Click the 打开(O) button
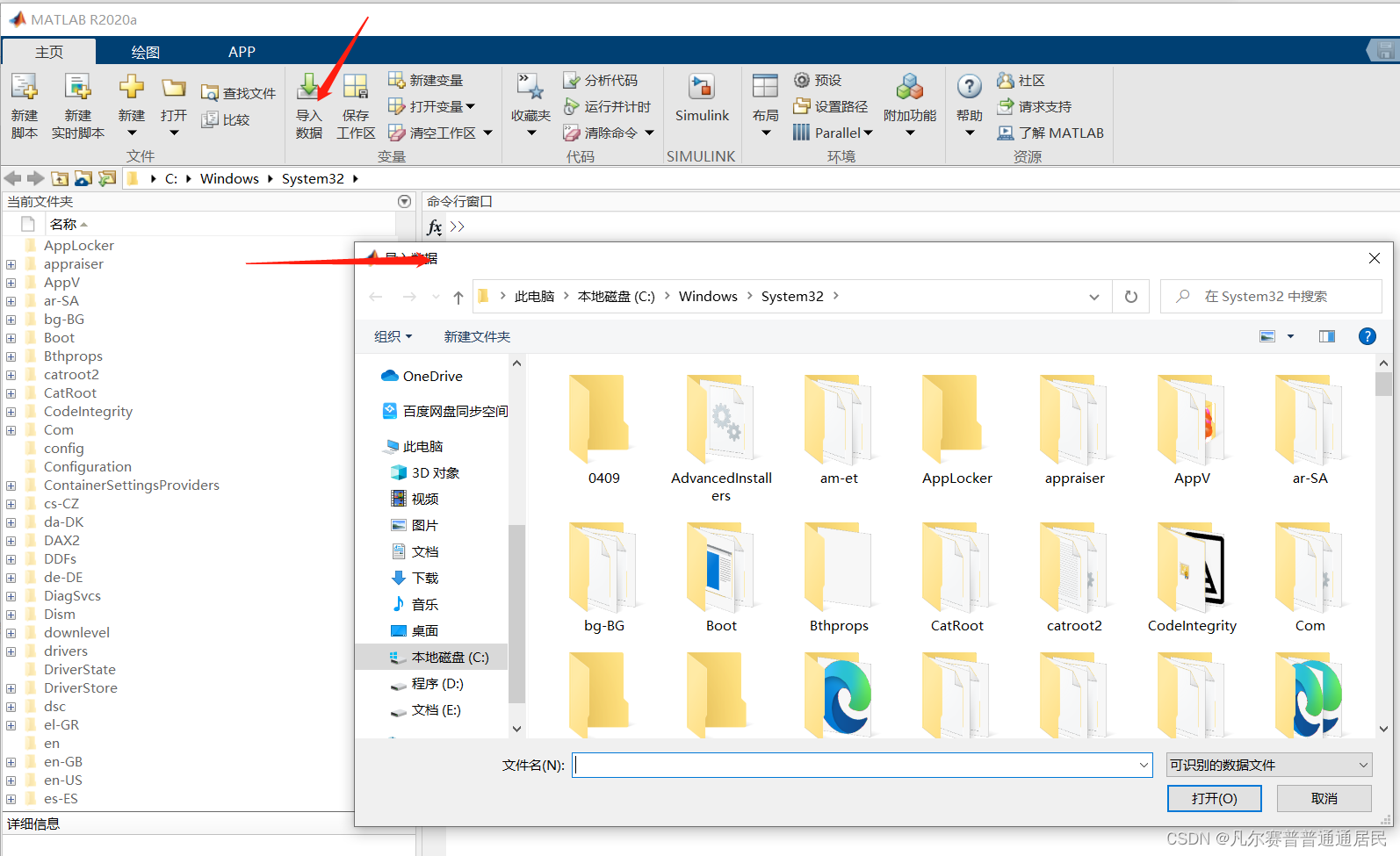The image size is (1400, 856). pyautogui.click(x=1215, y=798)
